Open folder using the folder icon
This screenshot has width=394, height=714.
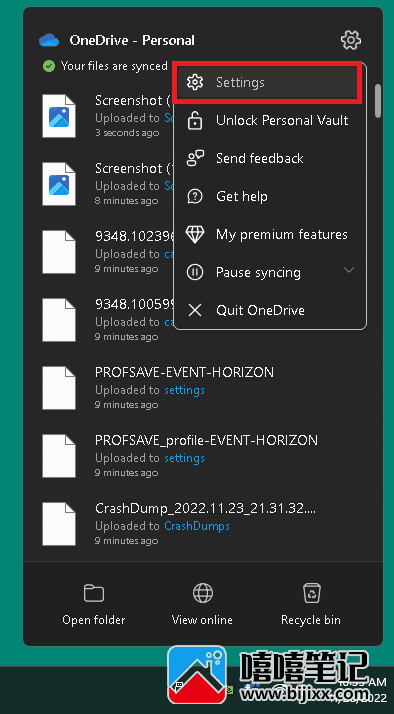[94, 593]
